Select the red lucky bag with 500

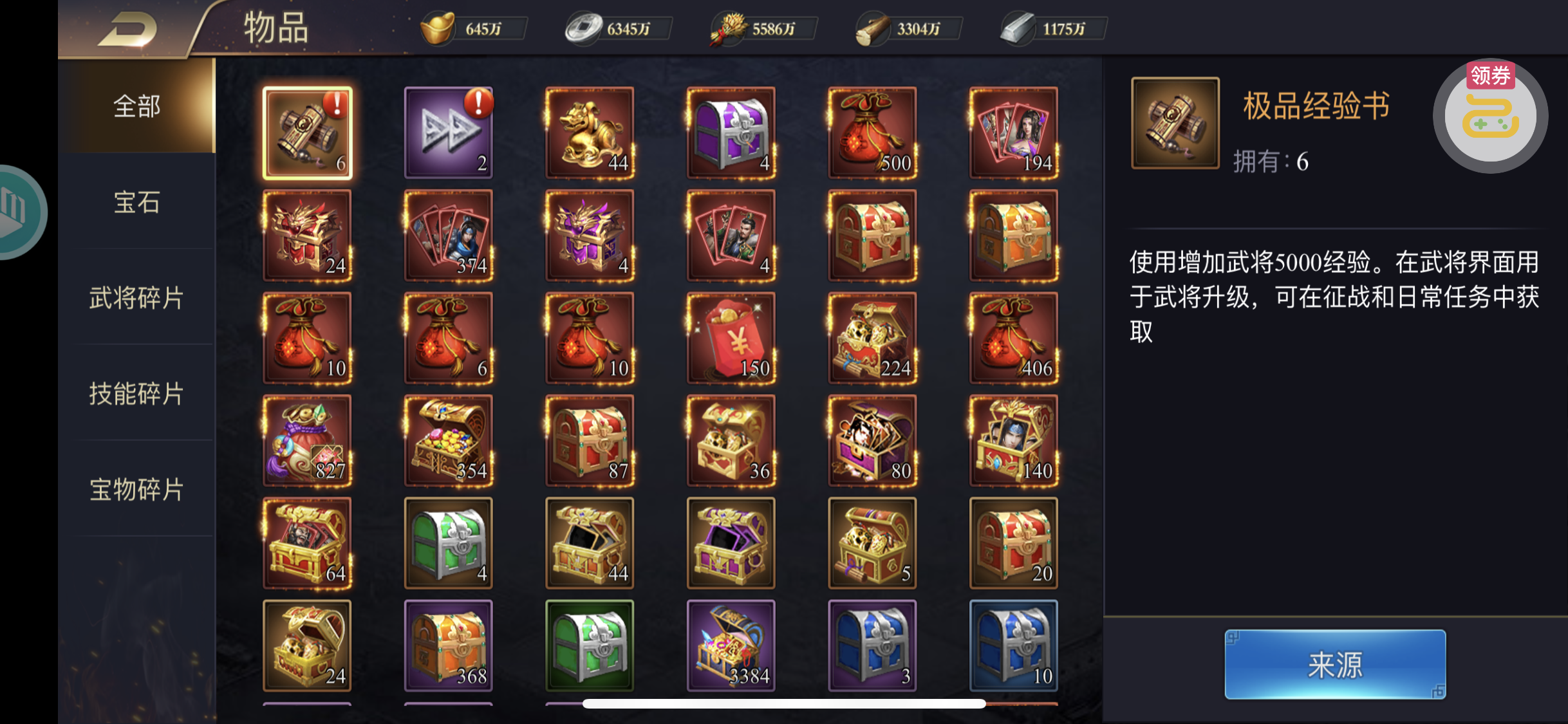click(873, 133)
